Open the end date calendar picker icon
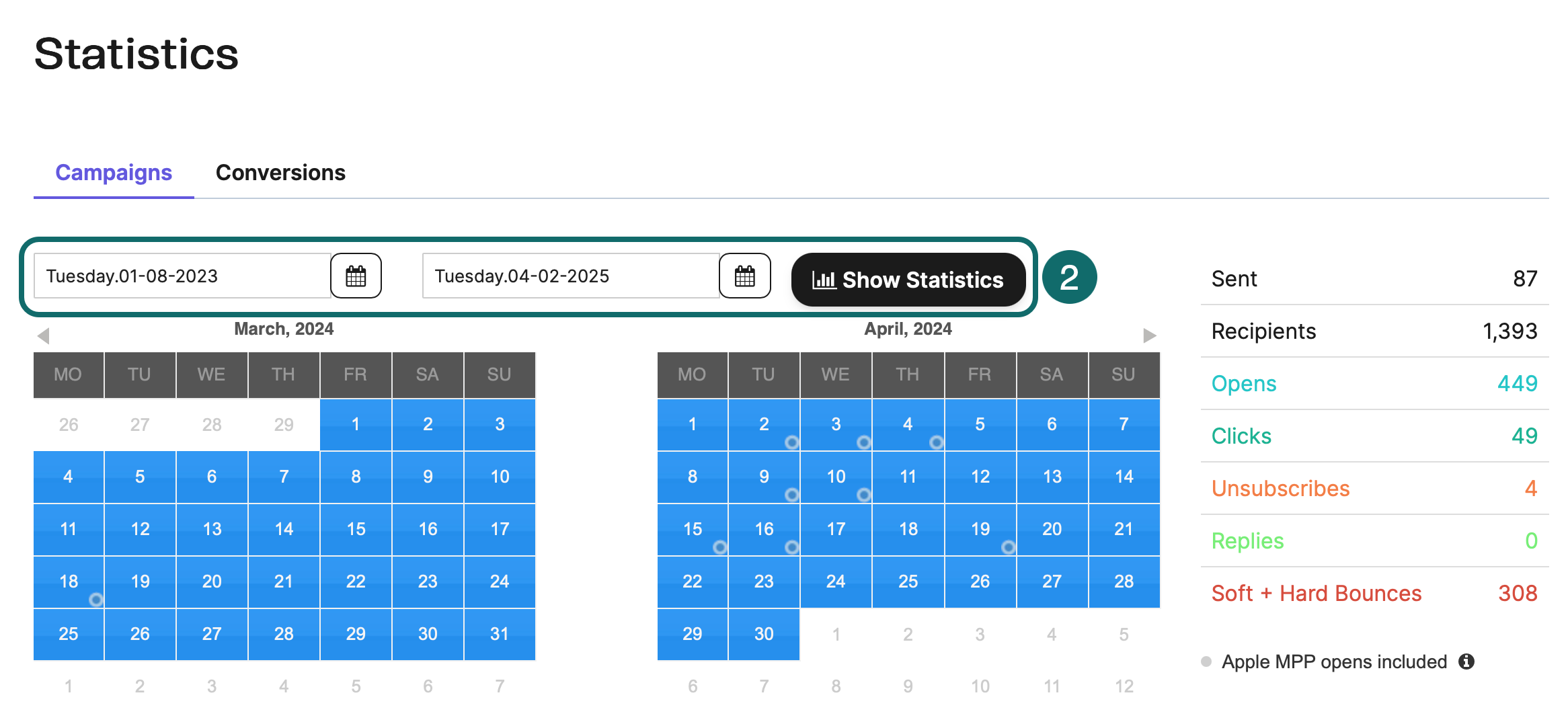This screenshot has width=1568, height=722. click(744, 276)
